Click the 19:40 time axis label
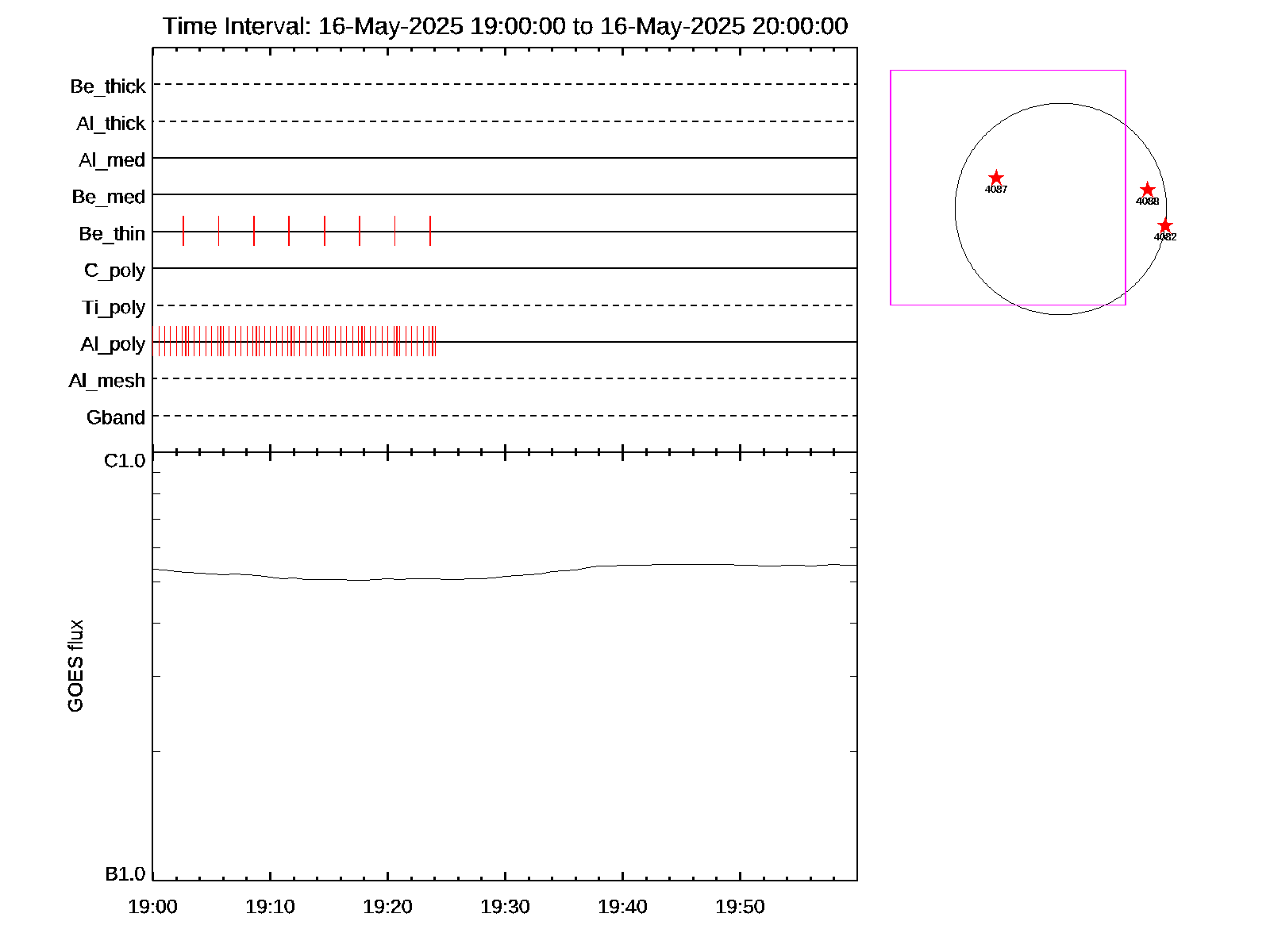This screenshot has width=1270, height=952. point(622,907)
